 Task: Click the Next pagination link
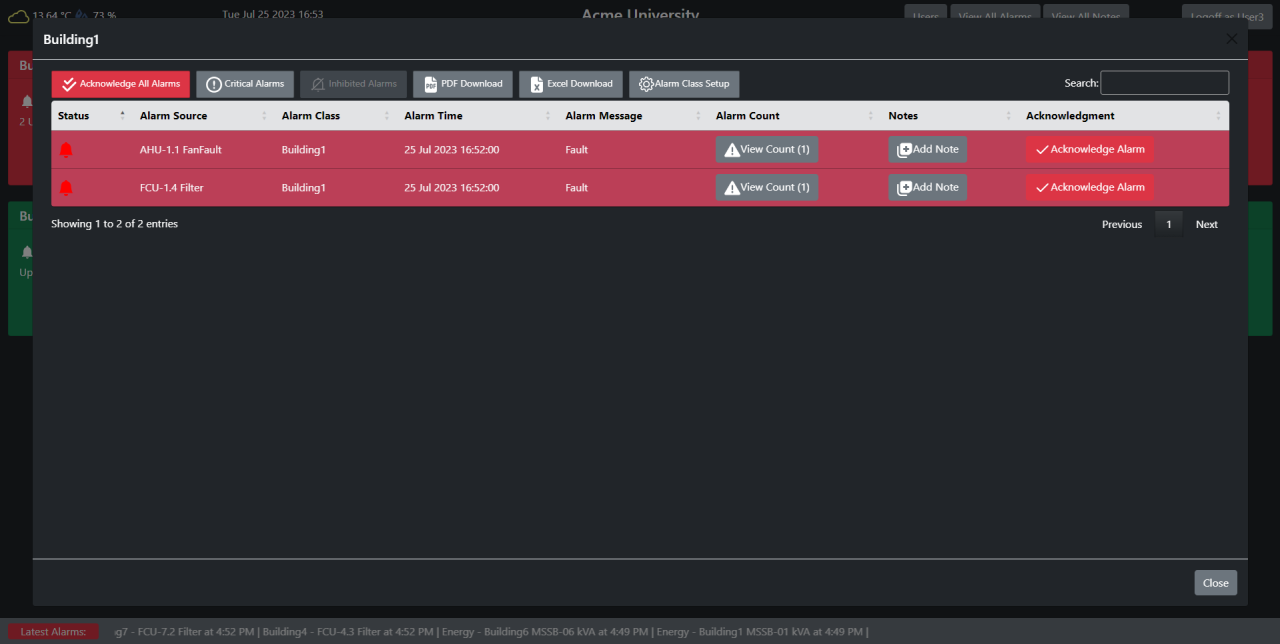(1206, 224)
